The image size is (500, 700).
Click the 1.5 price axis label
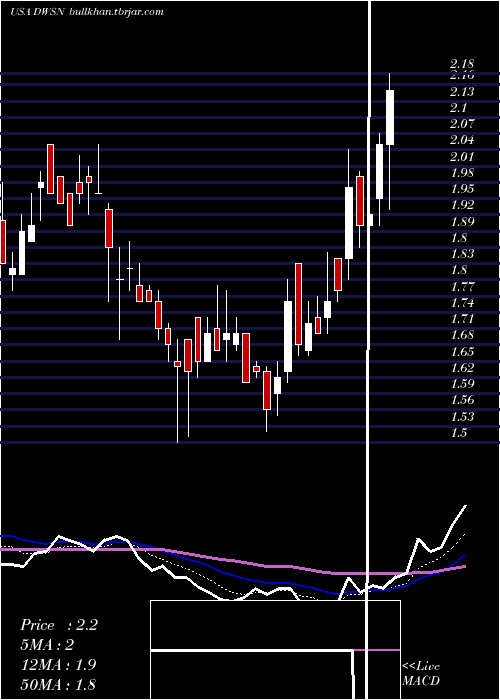tap(458, 433)
